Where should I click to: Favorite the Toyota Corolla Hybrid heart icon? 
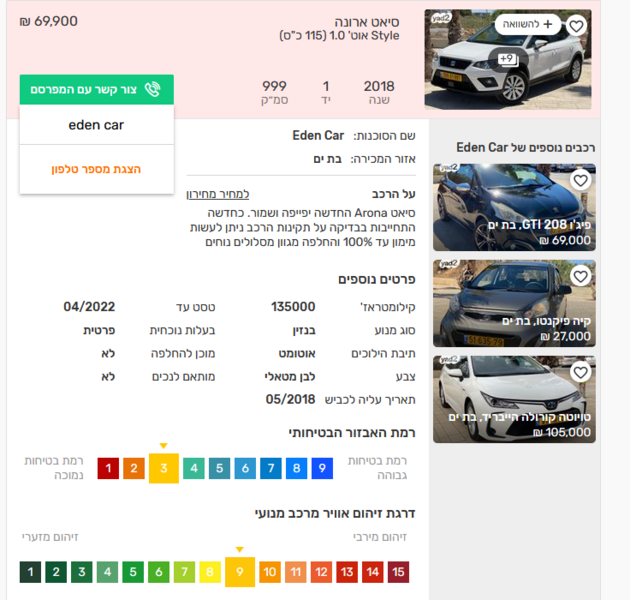[580, 373]
